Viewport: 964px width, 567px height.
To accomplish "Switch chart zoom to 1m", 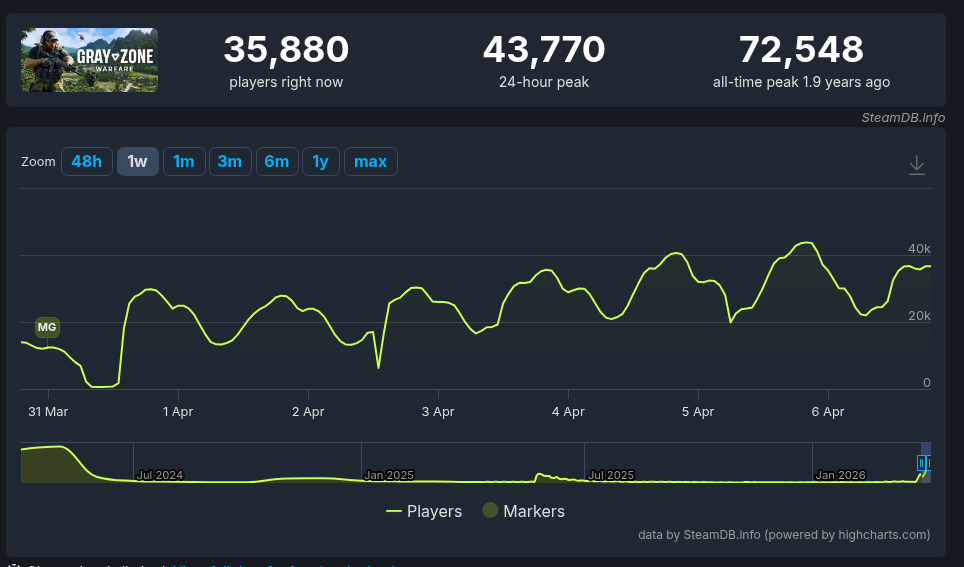I will click(184, 162).
